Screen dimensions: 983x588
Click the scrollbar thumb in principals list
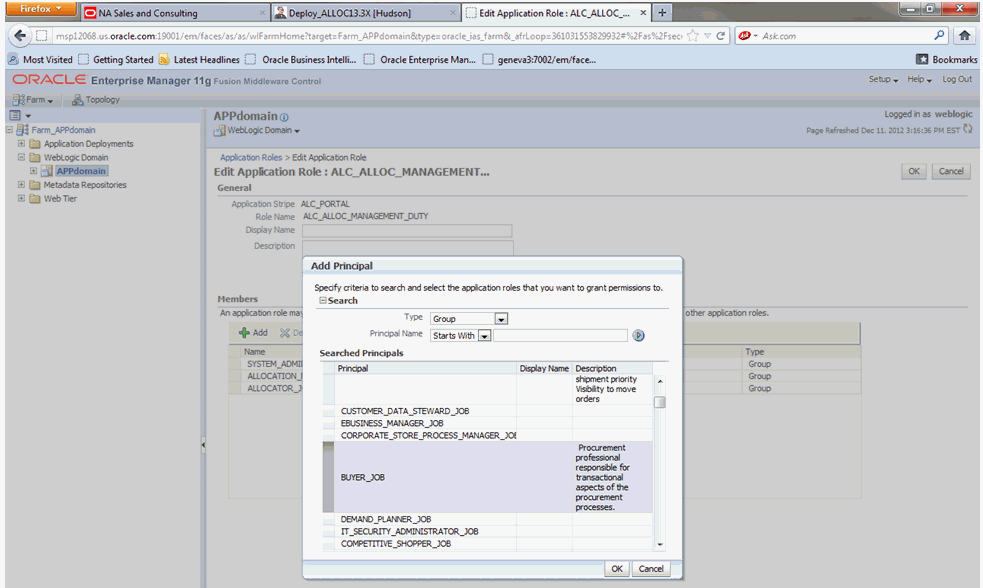tap(660, 402)
